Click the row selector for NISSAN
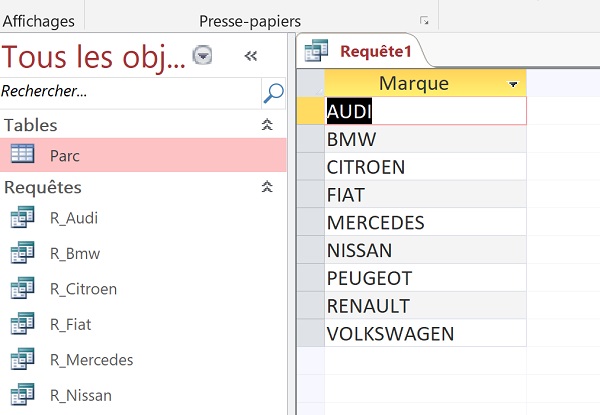 click(x=311, y=250)
